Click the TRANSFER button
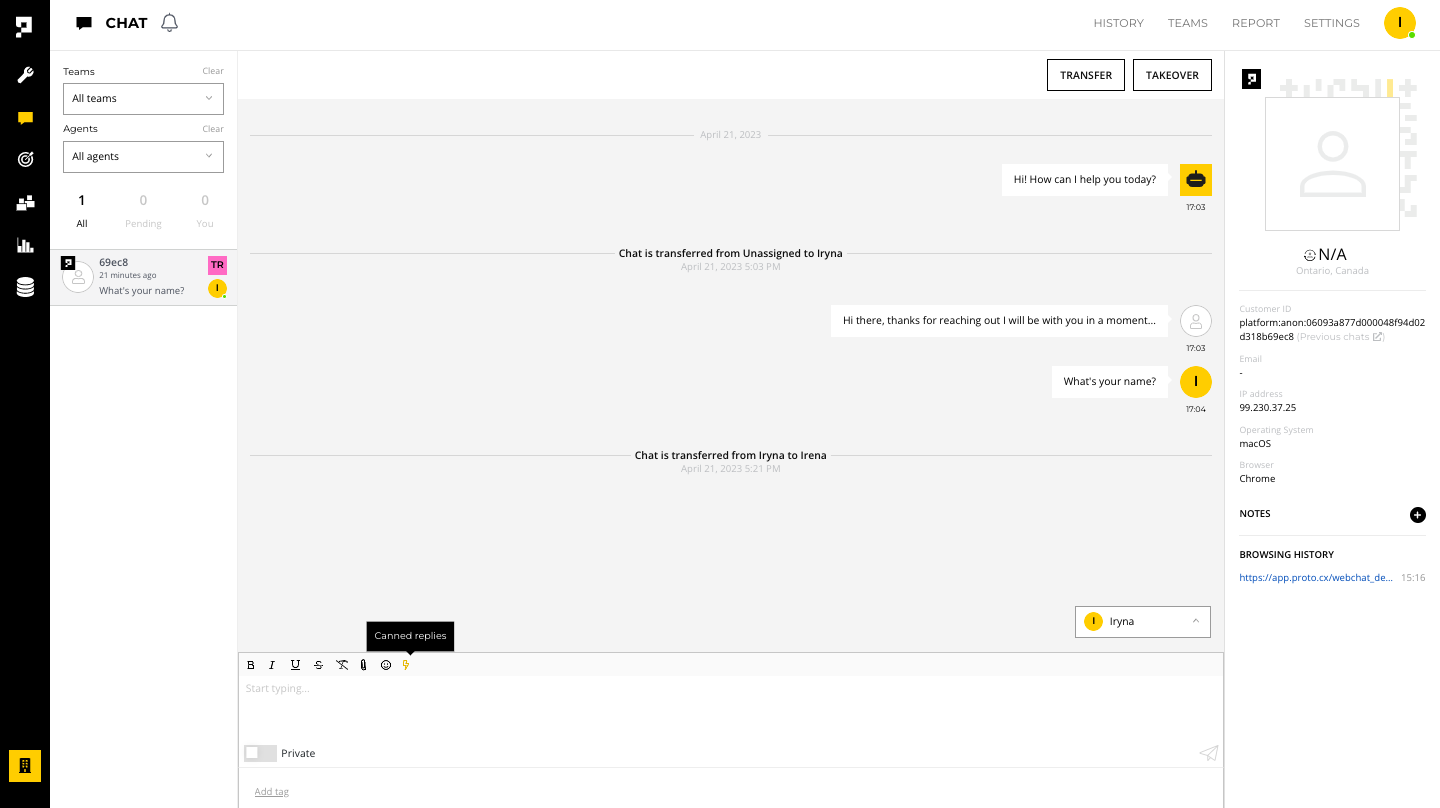1440x808 pixels. coord(1086,75)
